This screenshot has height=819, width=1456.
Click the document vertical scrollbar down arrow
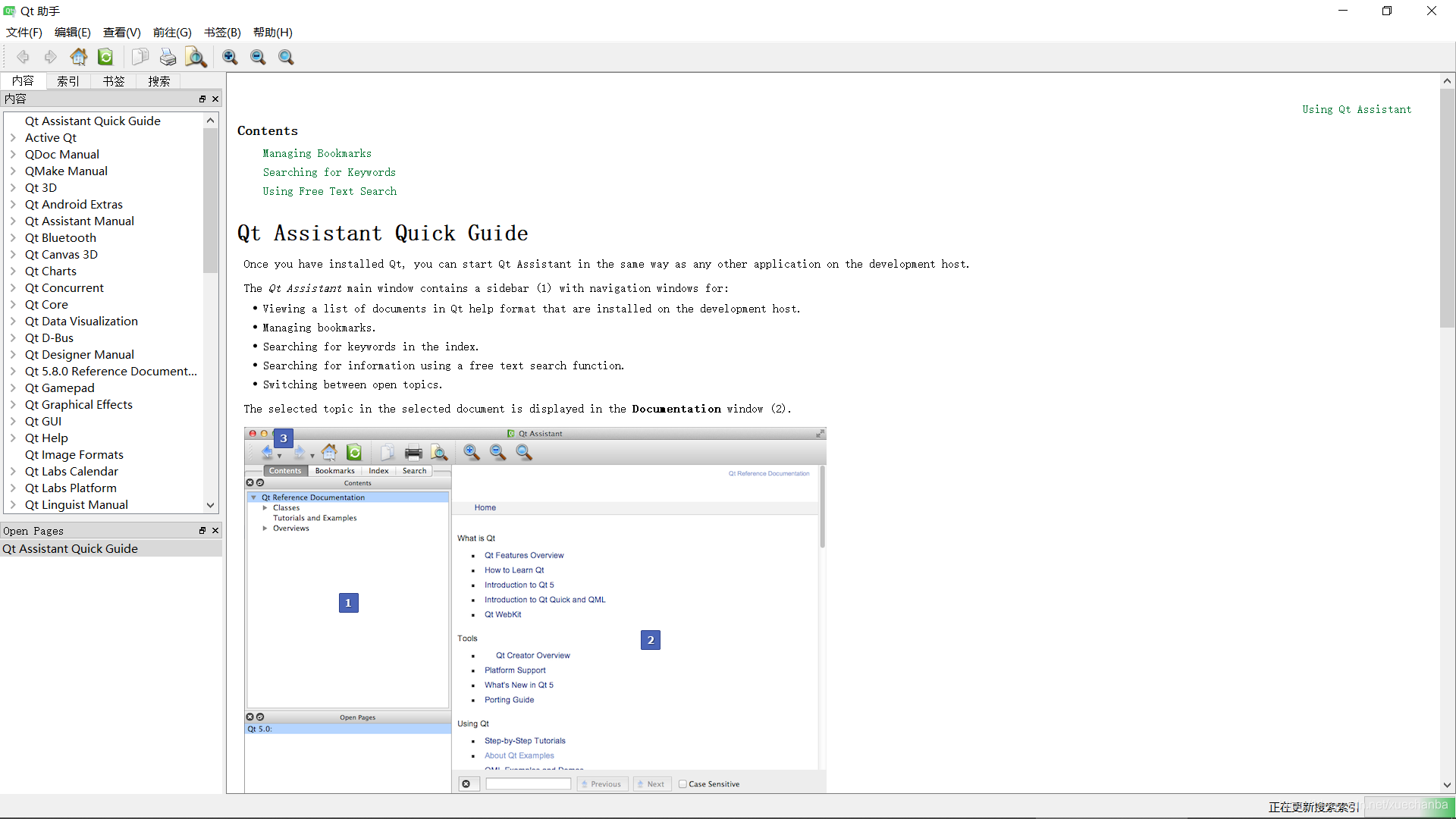[x=1447, y=786]
